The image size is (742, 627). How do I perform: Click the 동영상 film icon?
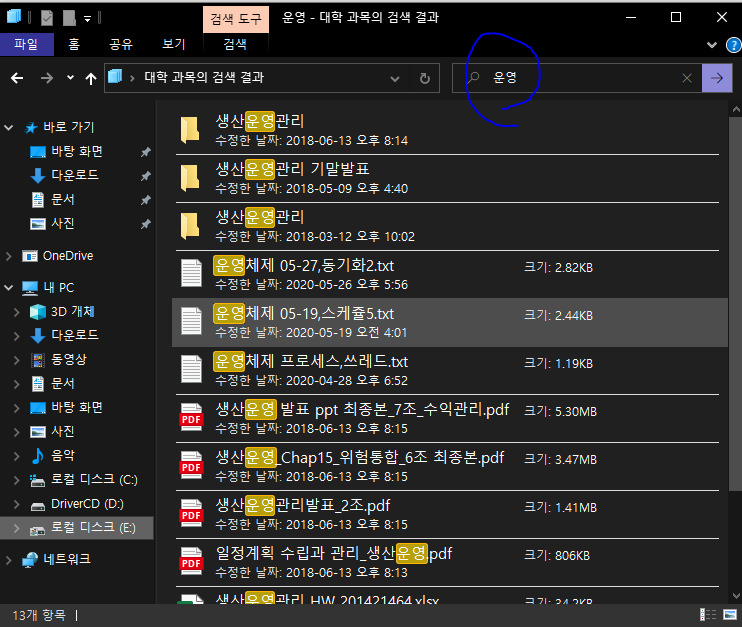click(38, 360)
